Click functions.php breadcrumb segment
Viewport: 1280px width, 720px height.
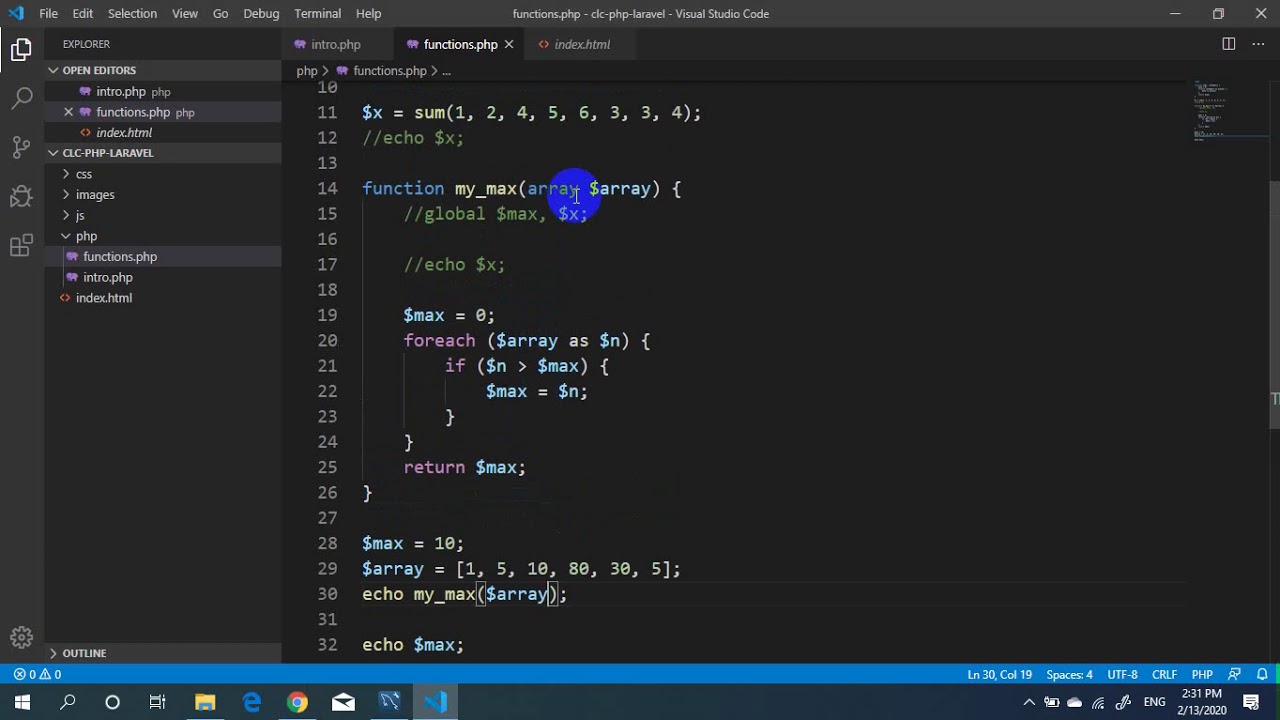(389, 71)
